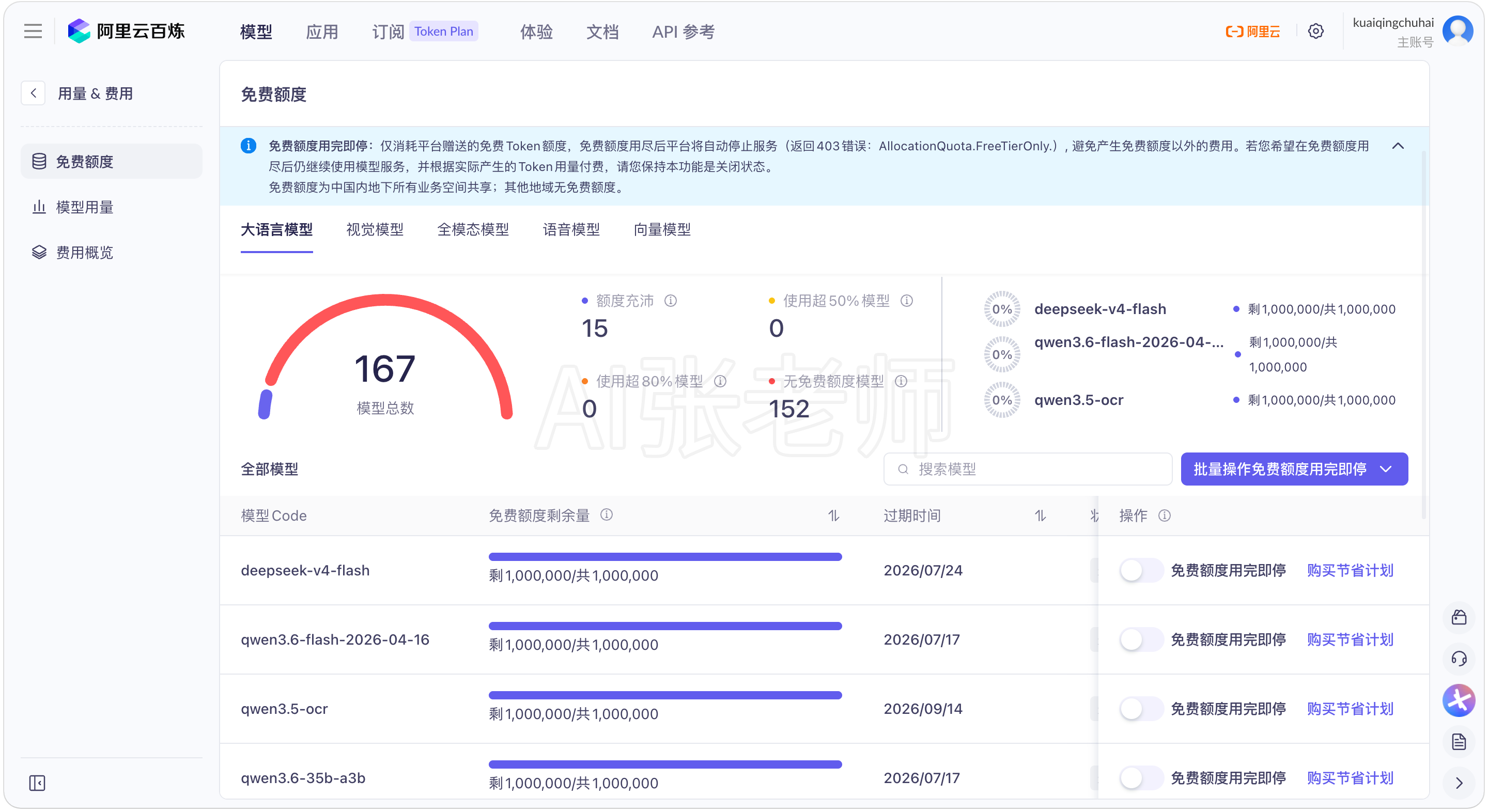Switch to the 视觉模型 tab
The height and width of the screenshot is (812, 1488).
click(374, 229)
